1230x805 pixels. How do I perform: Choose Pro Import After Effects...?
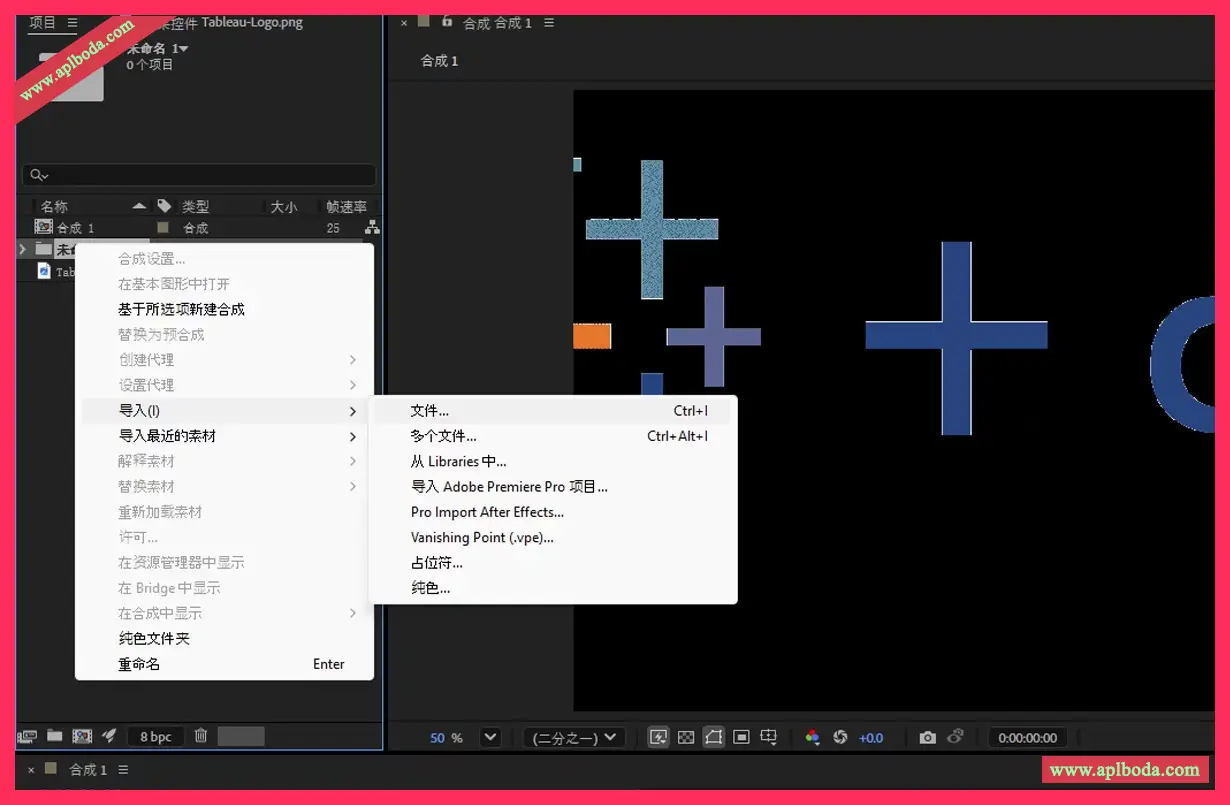[553, 512]
